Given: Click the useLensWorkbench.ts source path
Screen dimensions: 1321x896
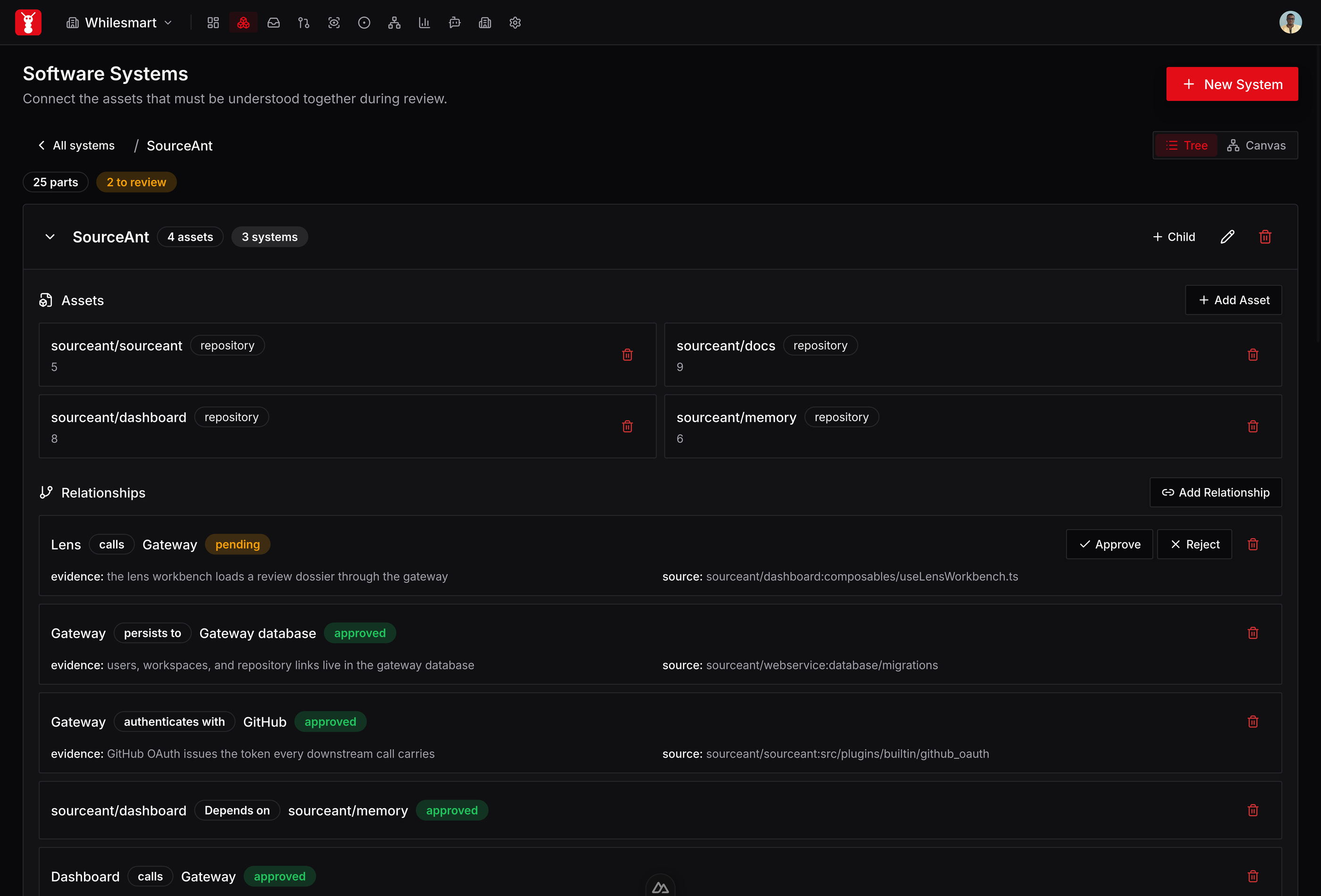Looking at the screenshot, I should pos(862,576).
